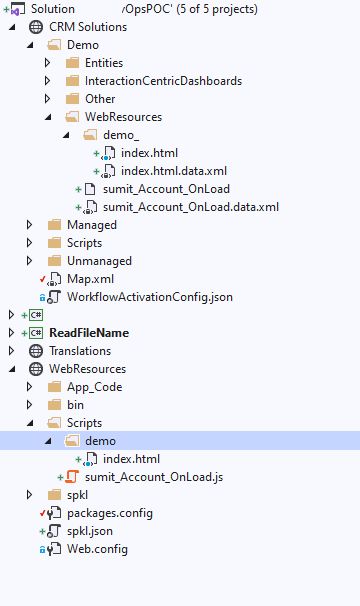Click the Unmanaged folder icon
This screenshot has width=360, height=606.
point(54,261)
